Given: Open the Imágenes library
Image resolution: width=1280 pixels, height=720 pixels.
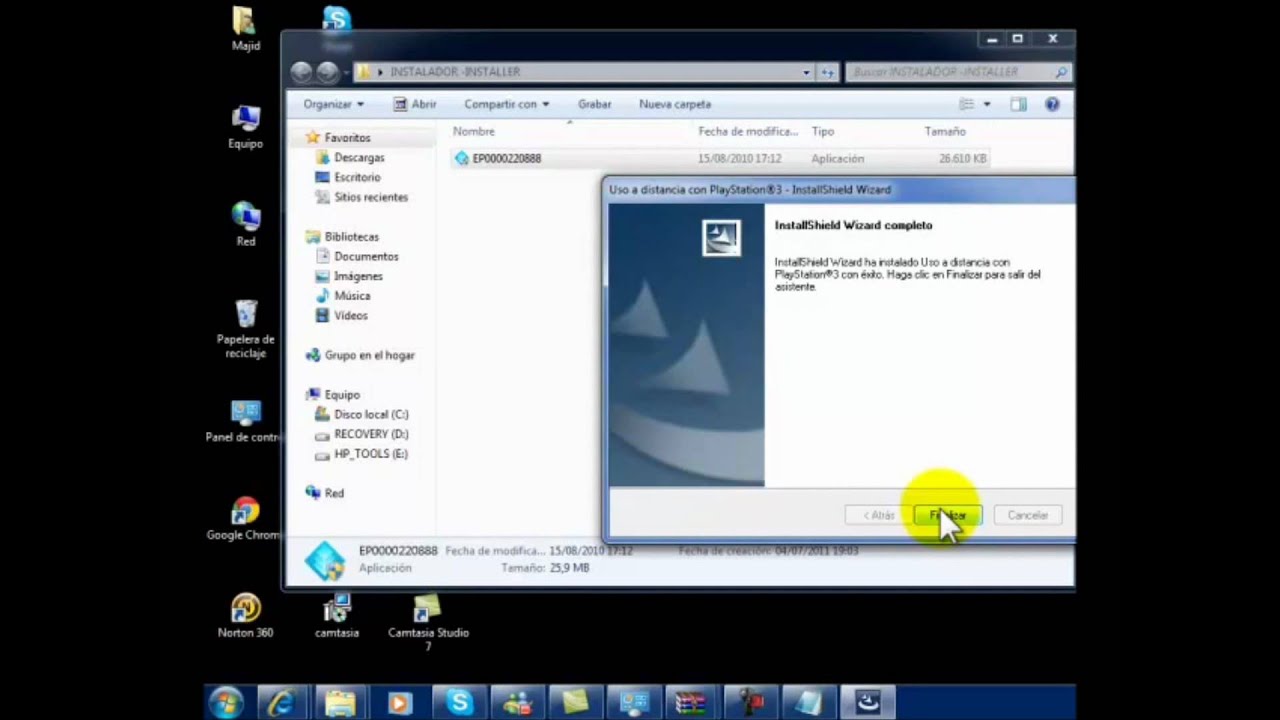Looking at the screenshot, I should pos(358,277).
